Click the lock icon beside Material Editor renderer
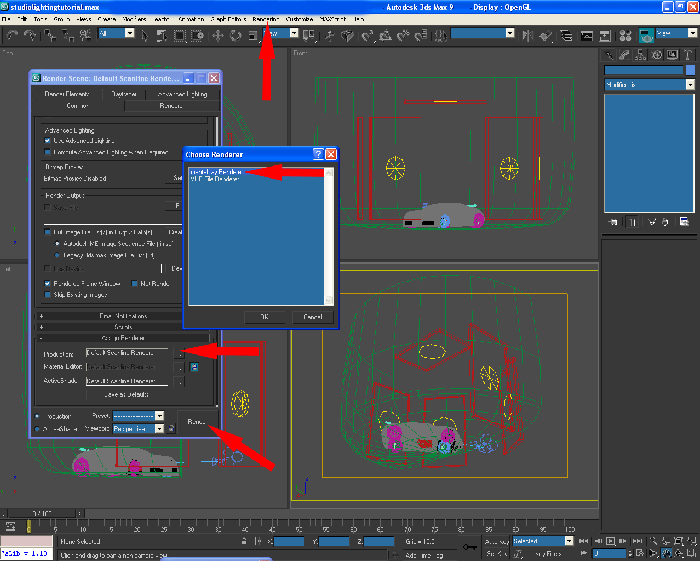 tap(195, 367)
